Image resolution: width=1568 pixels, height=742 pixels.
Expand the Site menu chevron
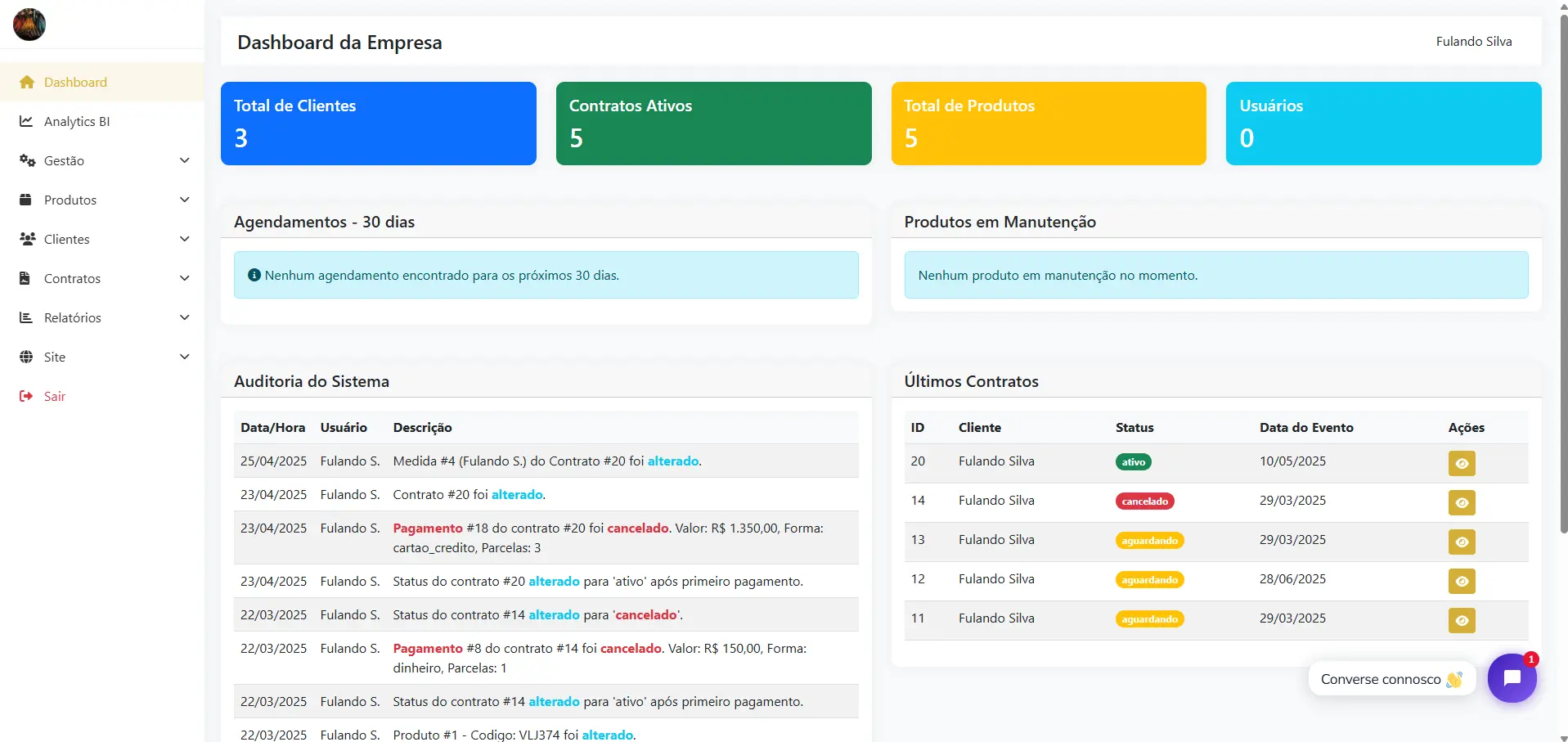(x=185, y=357)
